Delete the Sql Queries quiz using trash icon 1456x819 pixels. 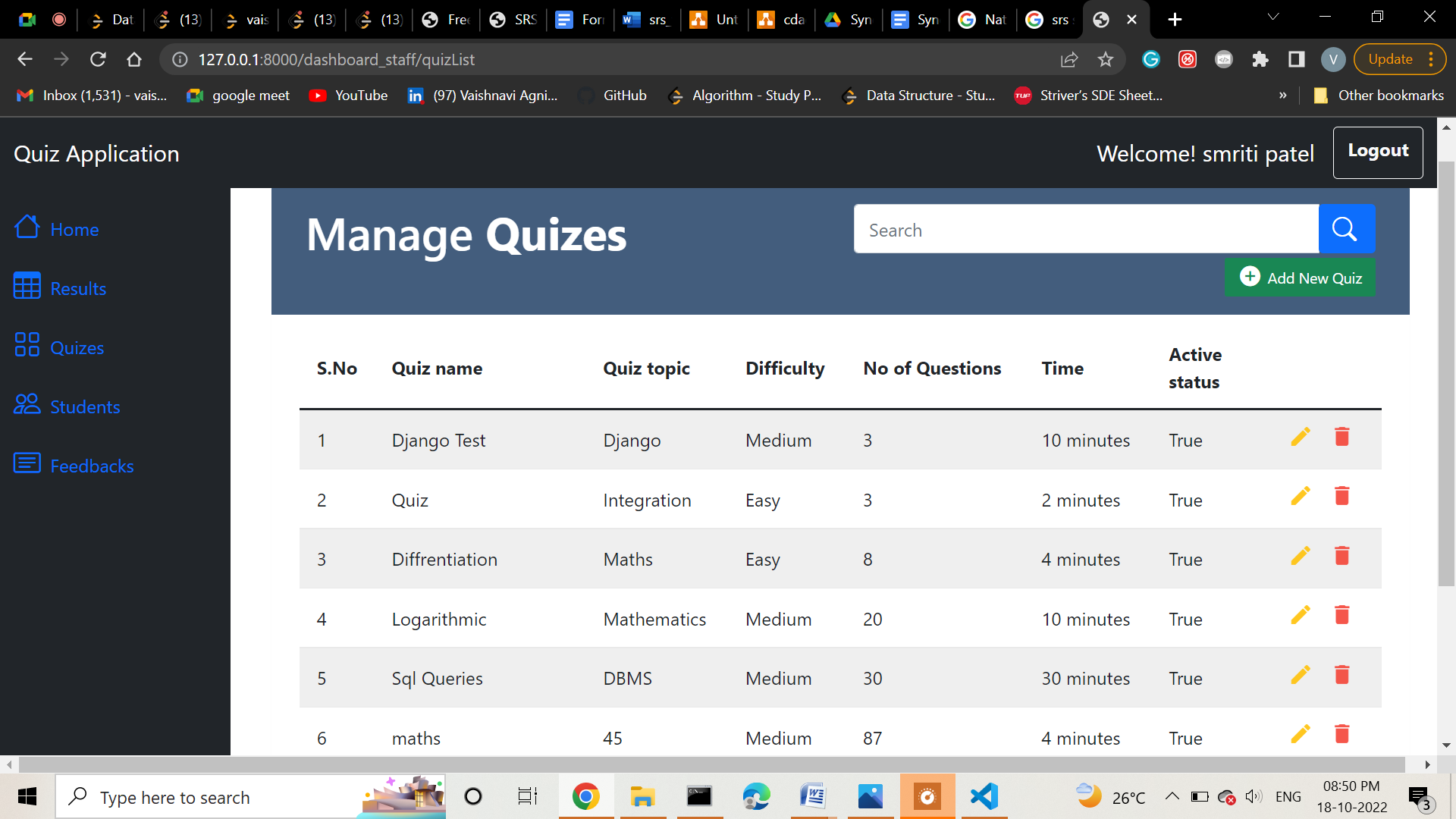click(x=1341, y=675)
